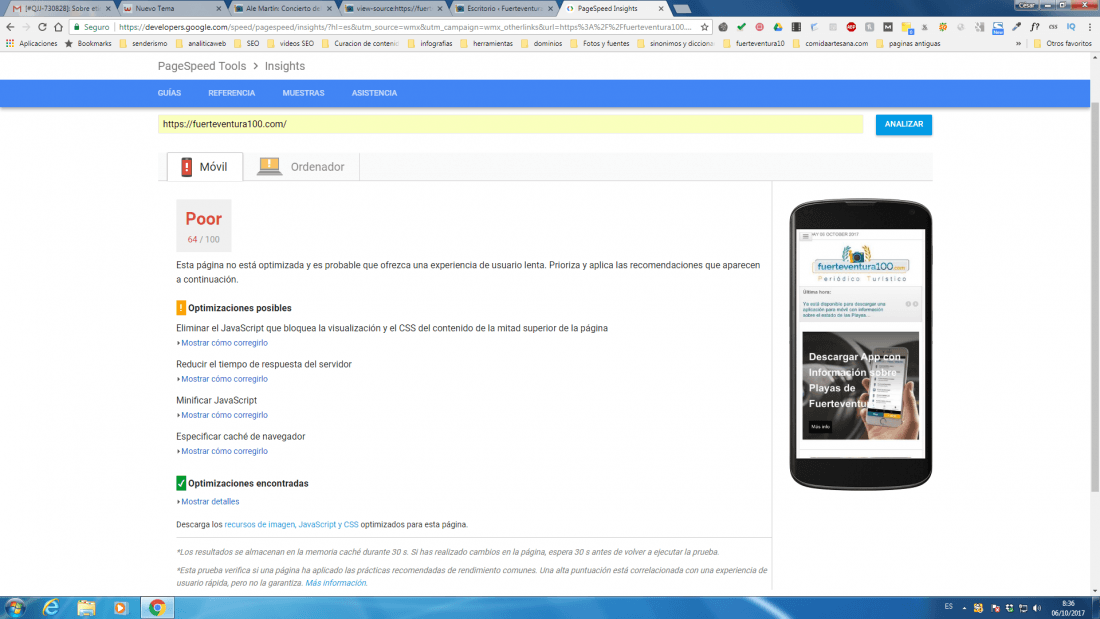
Task: Switch to the view-source tab
Action: [394, 8]
